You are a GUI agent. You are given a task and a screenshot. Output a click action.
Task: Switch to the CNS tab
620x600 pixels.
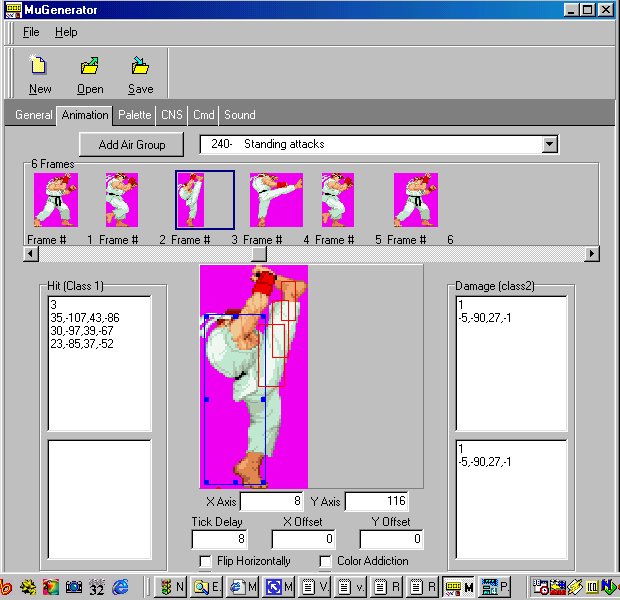pos(172,115)
